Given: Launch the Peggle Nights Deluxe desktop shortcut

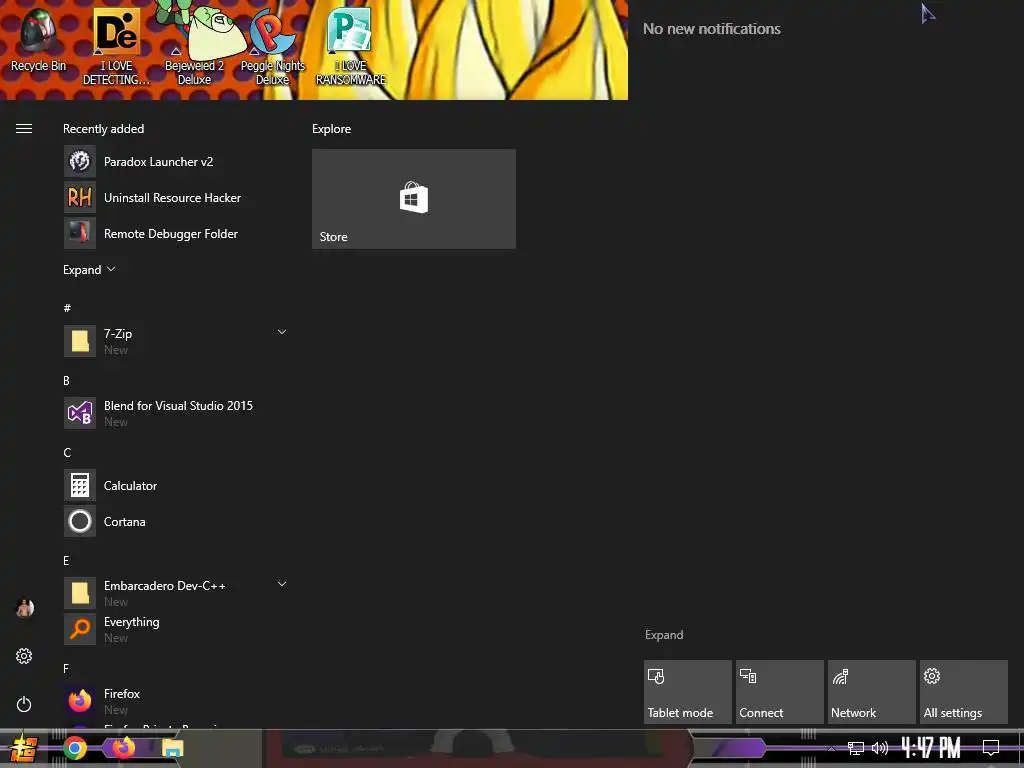Looking at the screenshot, I should (x=272, y=47).
